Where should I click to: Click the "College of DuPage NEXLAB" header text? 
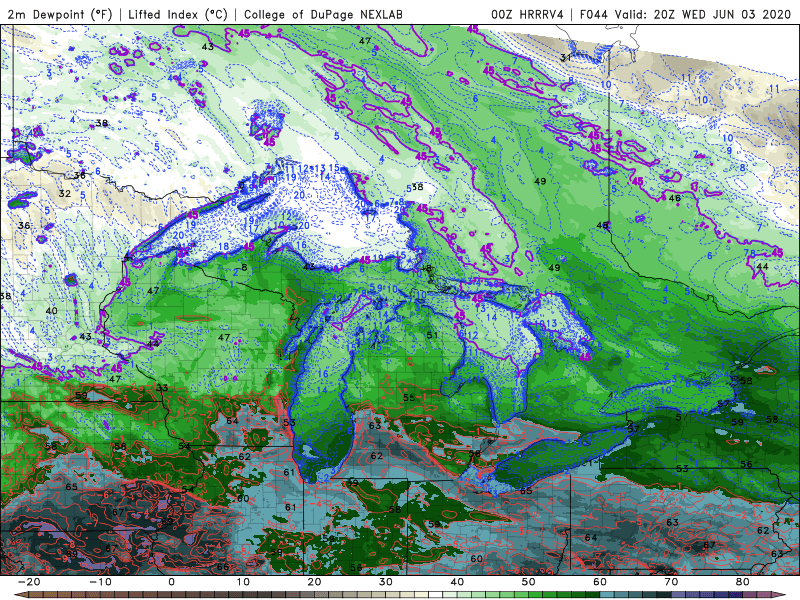(323, 14)
